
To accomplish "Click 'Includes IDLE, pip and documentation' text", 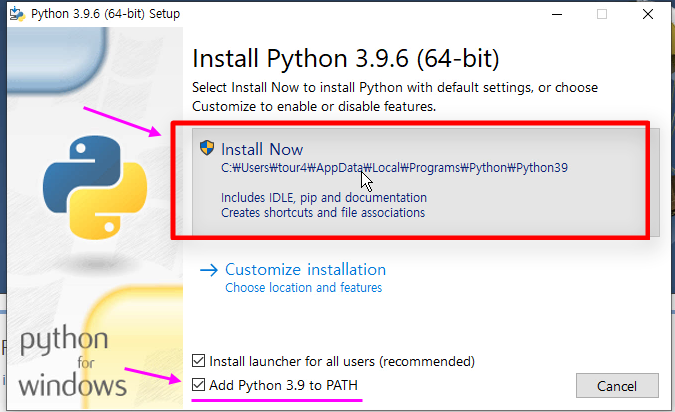I will pos(324,198).
